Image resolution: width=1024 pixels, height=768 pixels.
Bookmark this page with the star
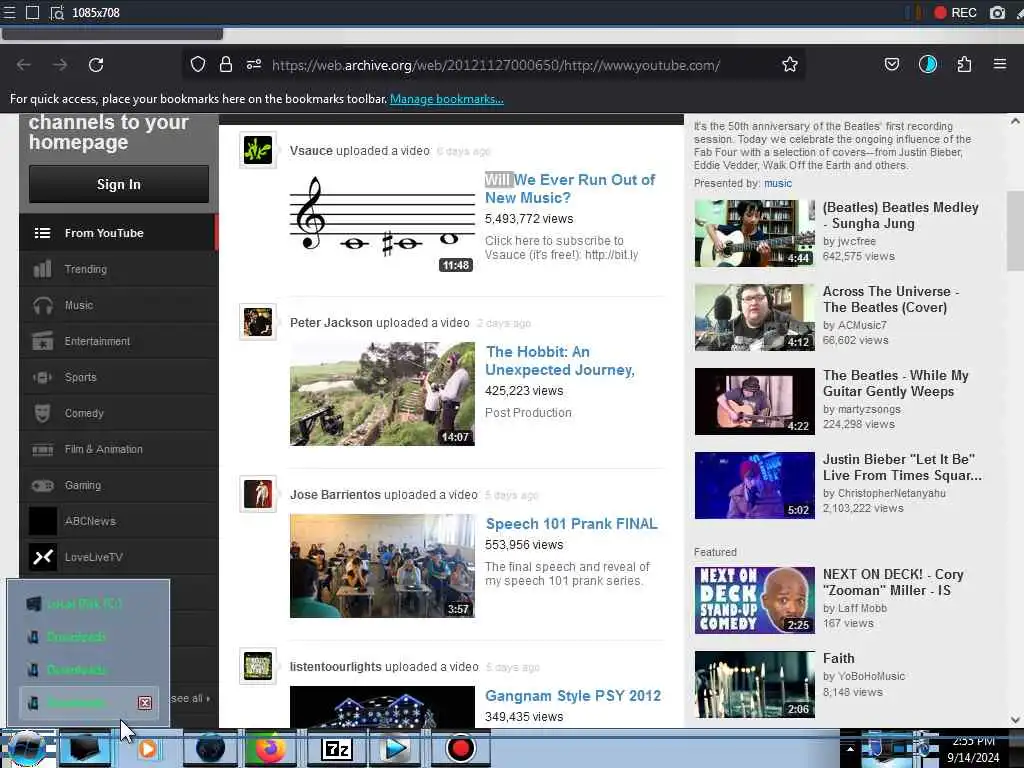click(x=790, y=64)
